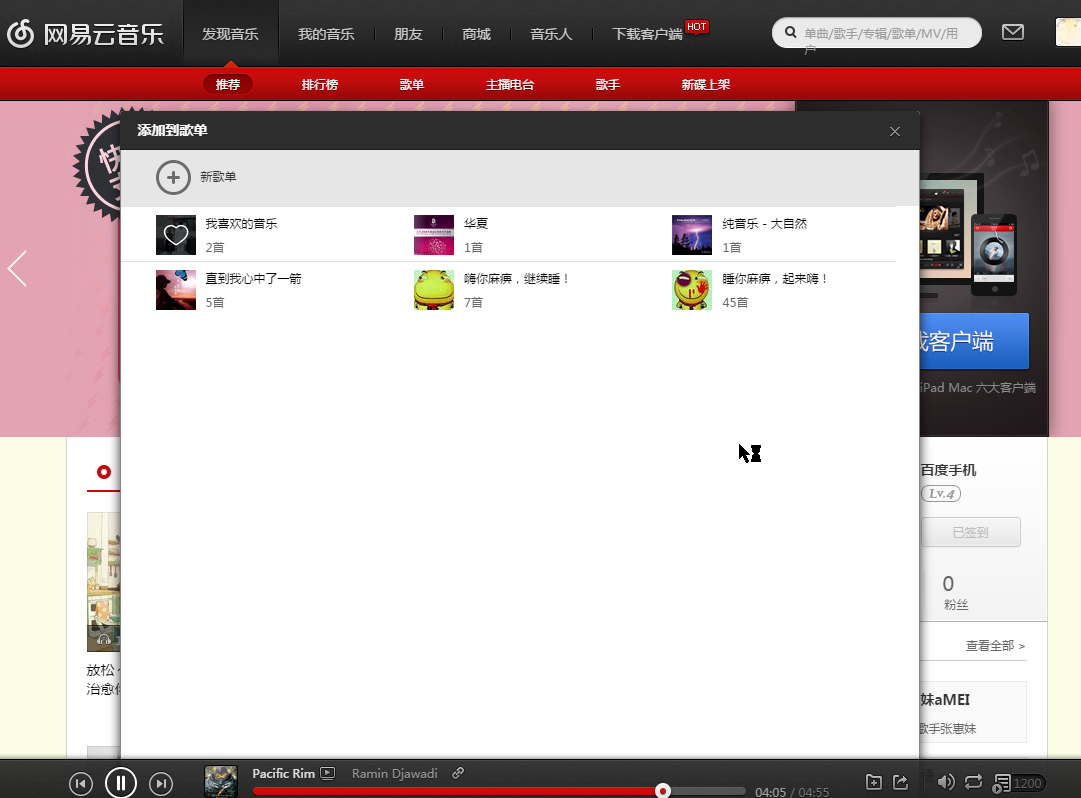Image resolution: width=1081 pixels, height=798 pixels.
Task: Open artist Ramin Djawadi
Action: coord(394,773)
